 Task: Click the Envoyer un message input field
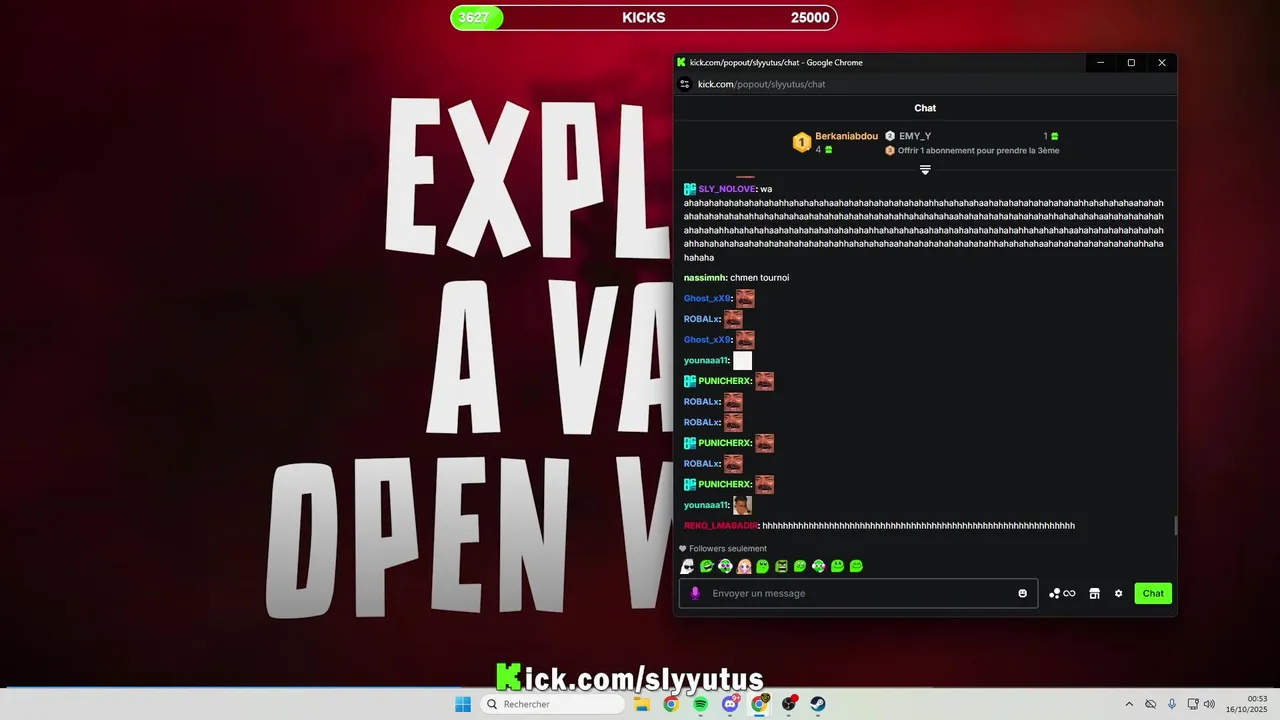[858, 593]
